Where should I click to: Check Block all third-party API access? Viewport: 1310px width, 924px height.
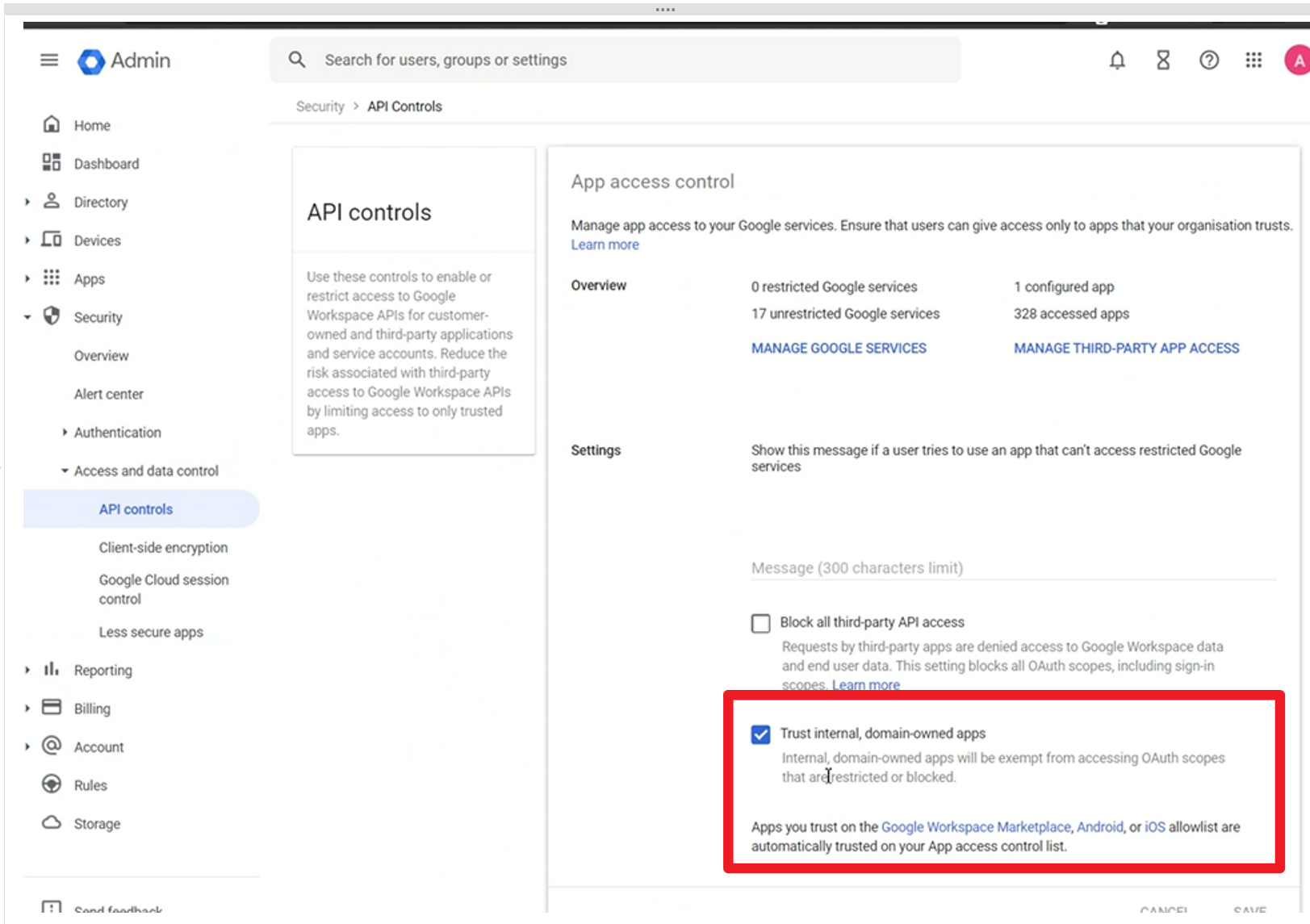(760, 623)
